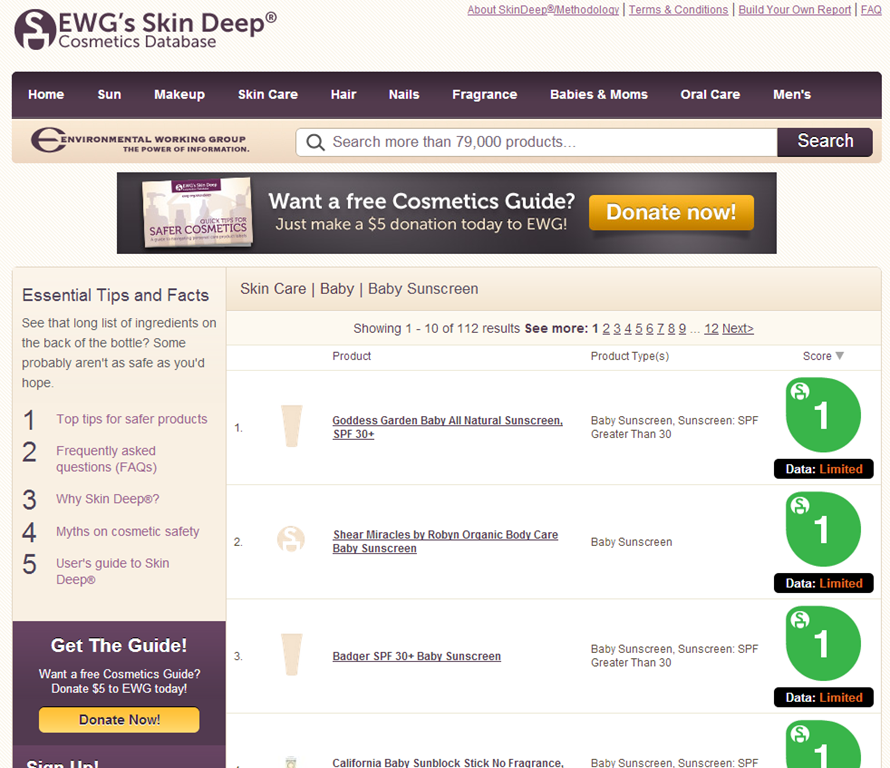890x768 pixels.
Task: Click the EWG's Skin Deep logo
Action: [x=145, y=29]
